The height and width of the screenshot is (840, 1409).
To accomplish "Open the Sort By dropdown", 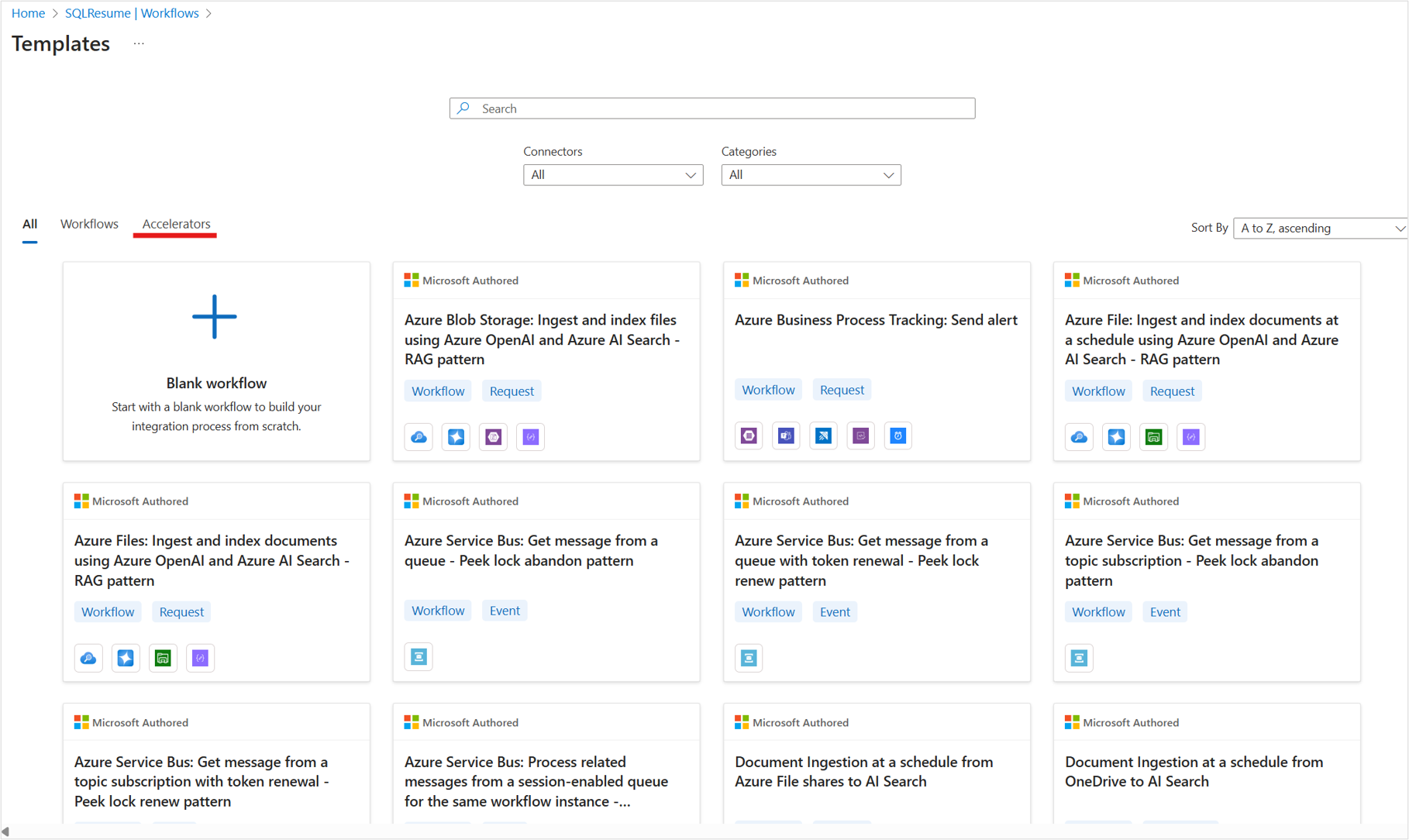I will point(1321,228).
